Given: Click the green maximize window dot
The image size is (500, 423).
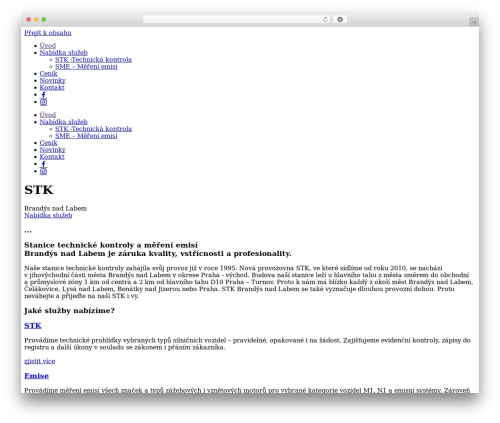Looking at the screenshot, I should click(44, 19).
